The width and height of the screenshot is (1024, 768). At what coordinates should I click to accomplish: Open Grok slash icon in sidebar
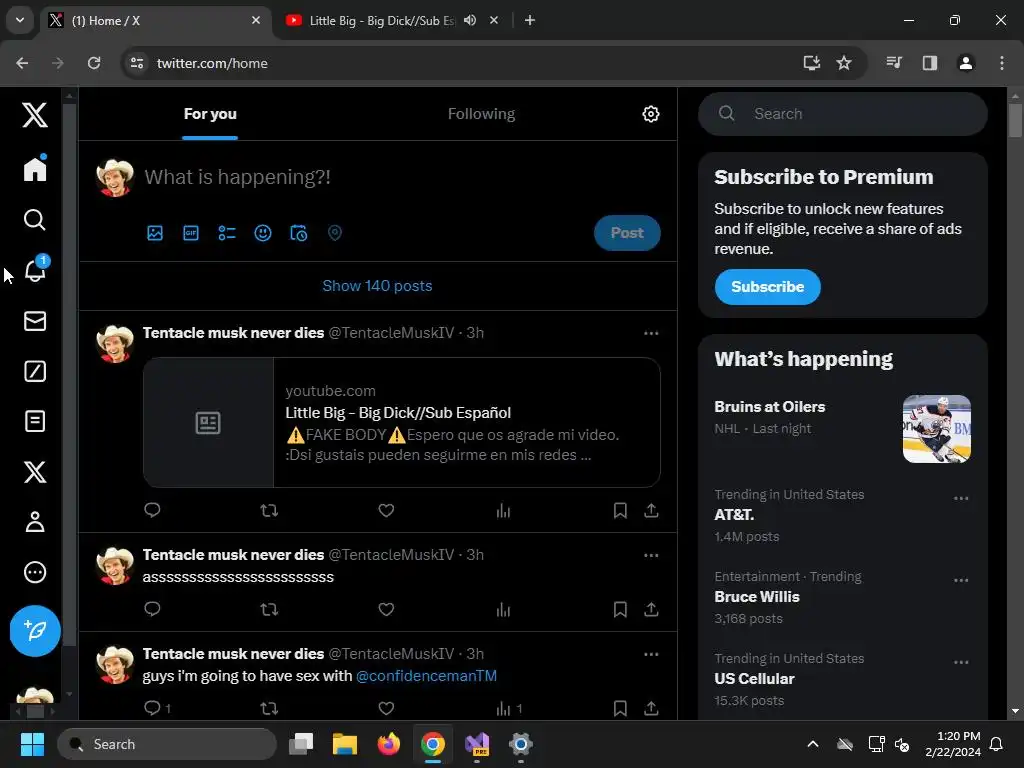pos(35,371)
